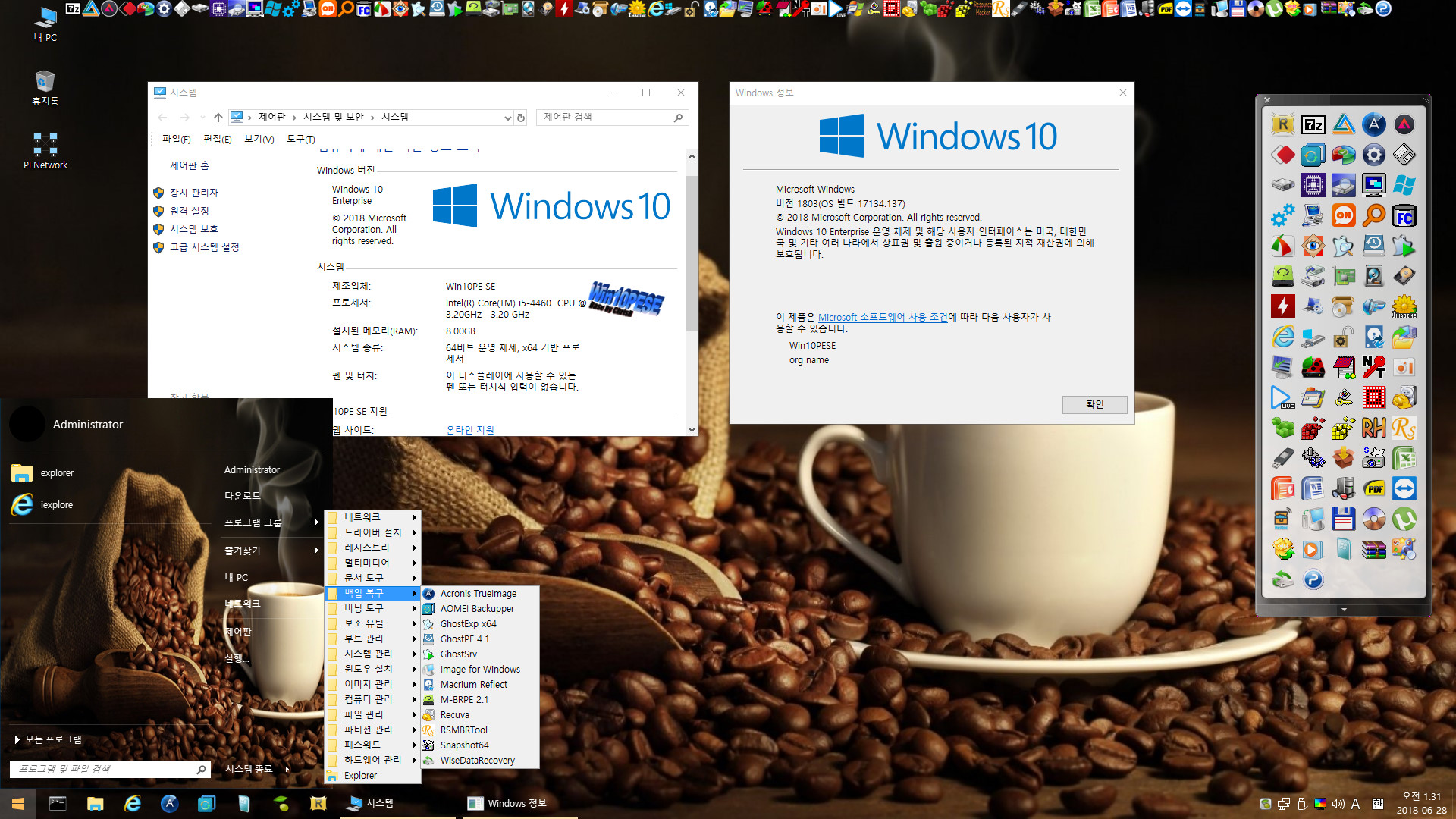This screenshot has width=1456, height=819.
Task: Toggle the IME A input mode indicator
Action: [x=1355, y=804]
